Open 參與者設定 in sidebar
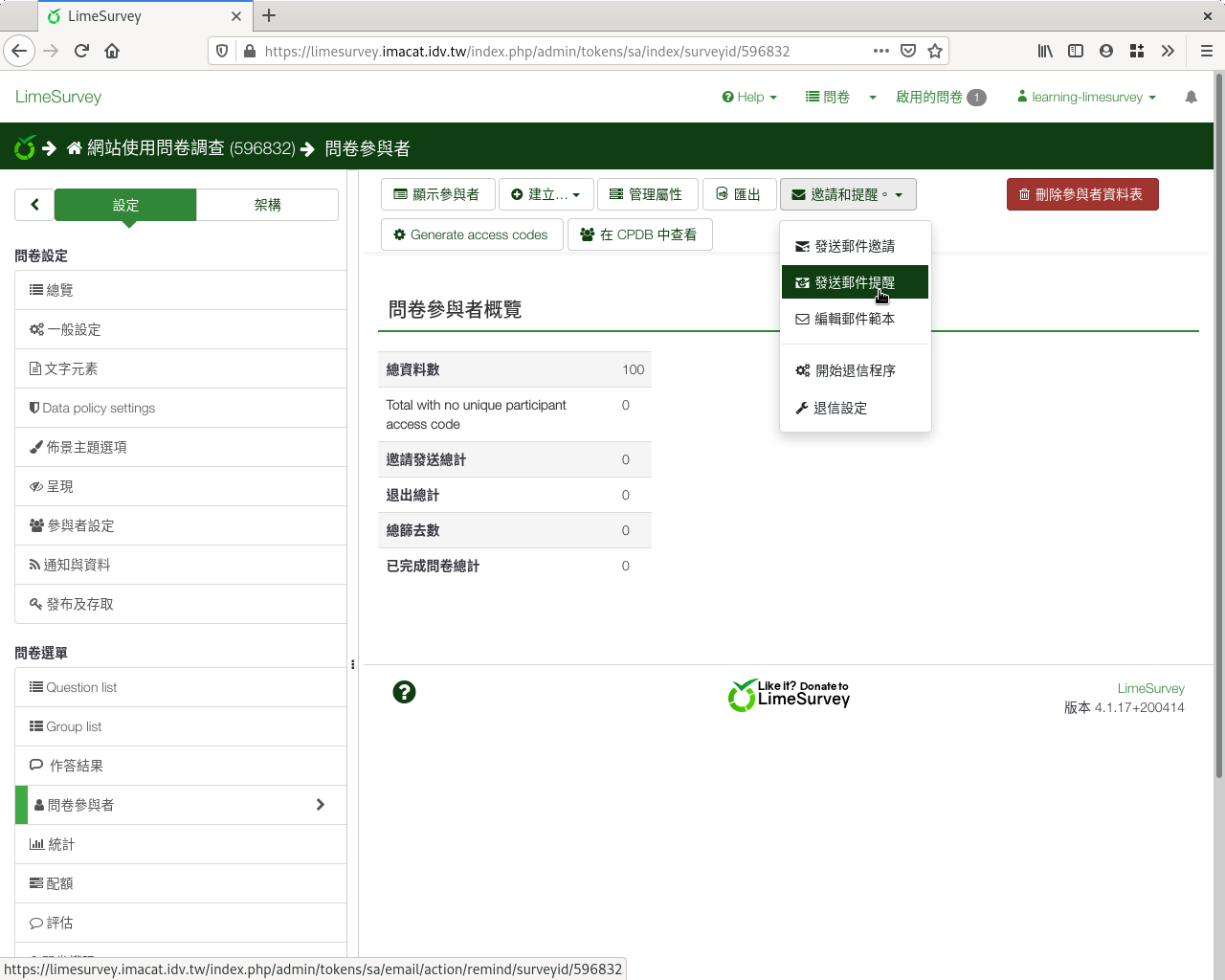Screen dimensions: 1225x980 pyautogui.click(x=181, y=525)
